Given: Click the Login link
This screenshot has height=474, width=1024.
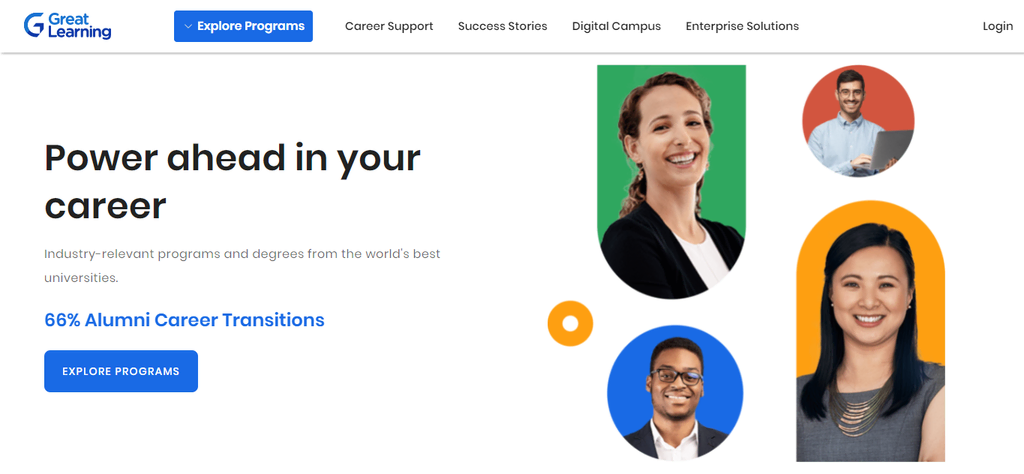Looking at the screenshot, I should coord(997,26).
